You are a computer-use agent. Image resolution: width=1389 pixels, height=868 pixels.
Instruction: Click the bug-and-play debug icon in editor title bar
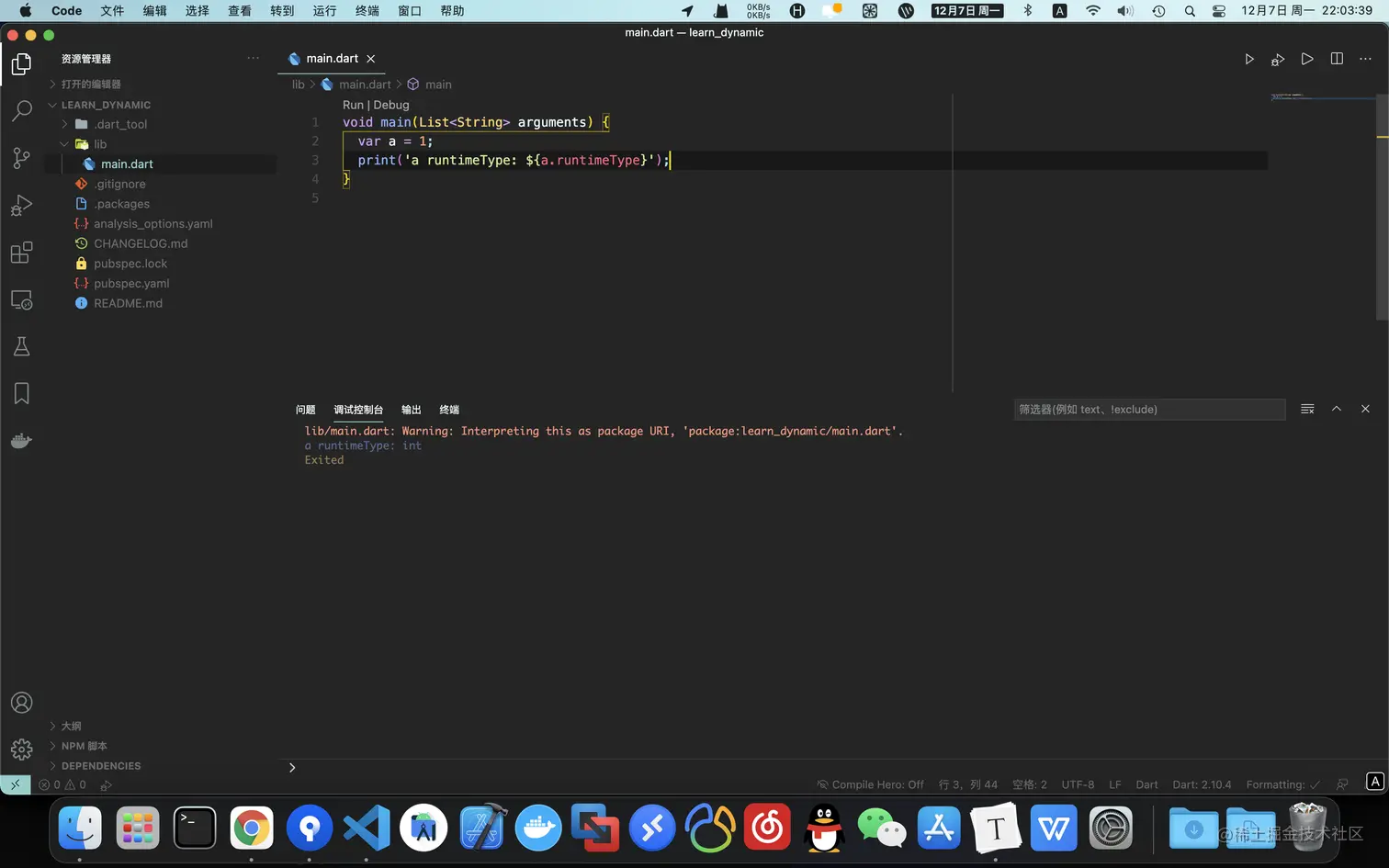click(1278, 60)
